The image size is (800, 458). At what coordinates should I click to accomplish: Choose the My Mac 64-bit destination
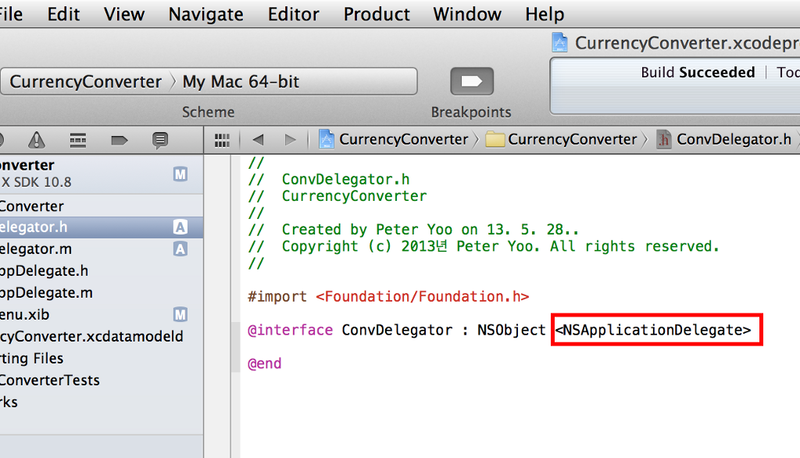[x=240, y=82]
